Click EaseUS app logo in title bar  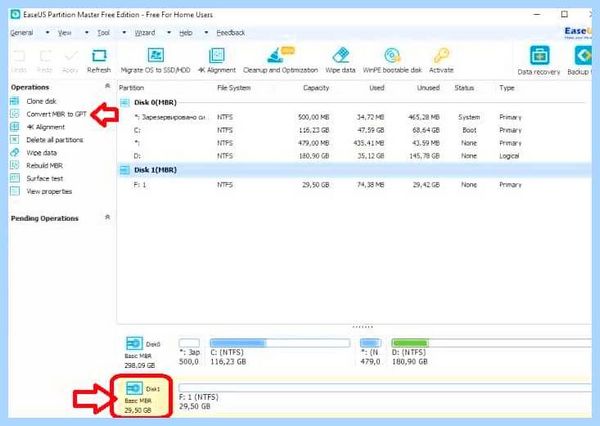pos(15,15)
